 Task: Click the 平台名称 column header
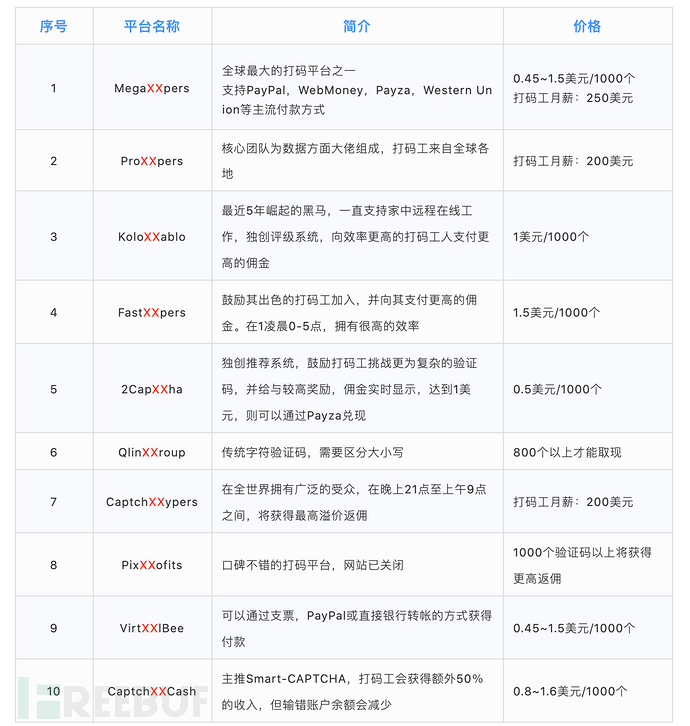coord(152,26)
